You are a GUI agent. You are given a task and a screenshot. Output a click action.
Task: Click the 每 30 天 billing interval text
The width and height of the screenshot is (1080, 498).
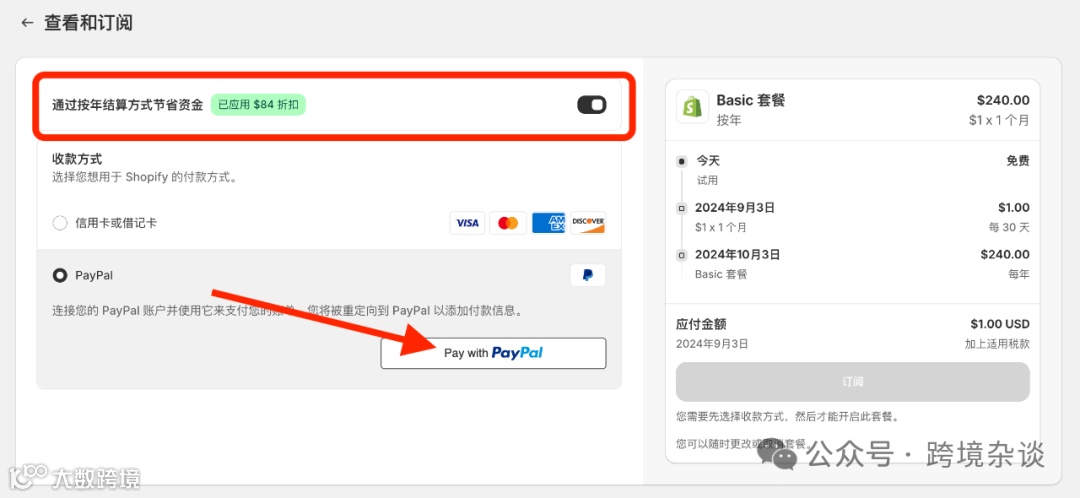point(1008,227)
